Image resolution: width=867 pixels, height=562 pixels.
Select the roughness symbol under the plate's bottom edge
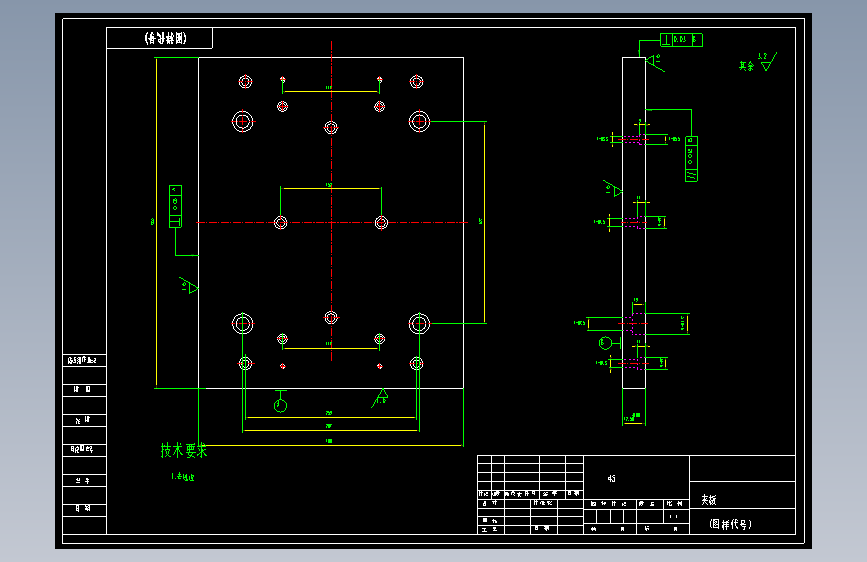click(x=380, y=398)
